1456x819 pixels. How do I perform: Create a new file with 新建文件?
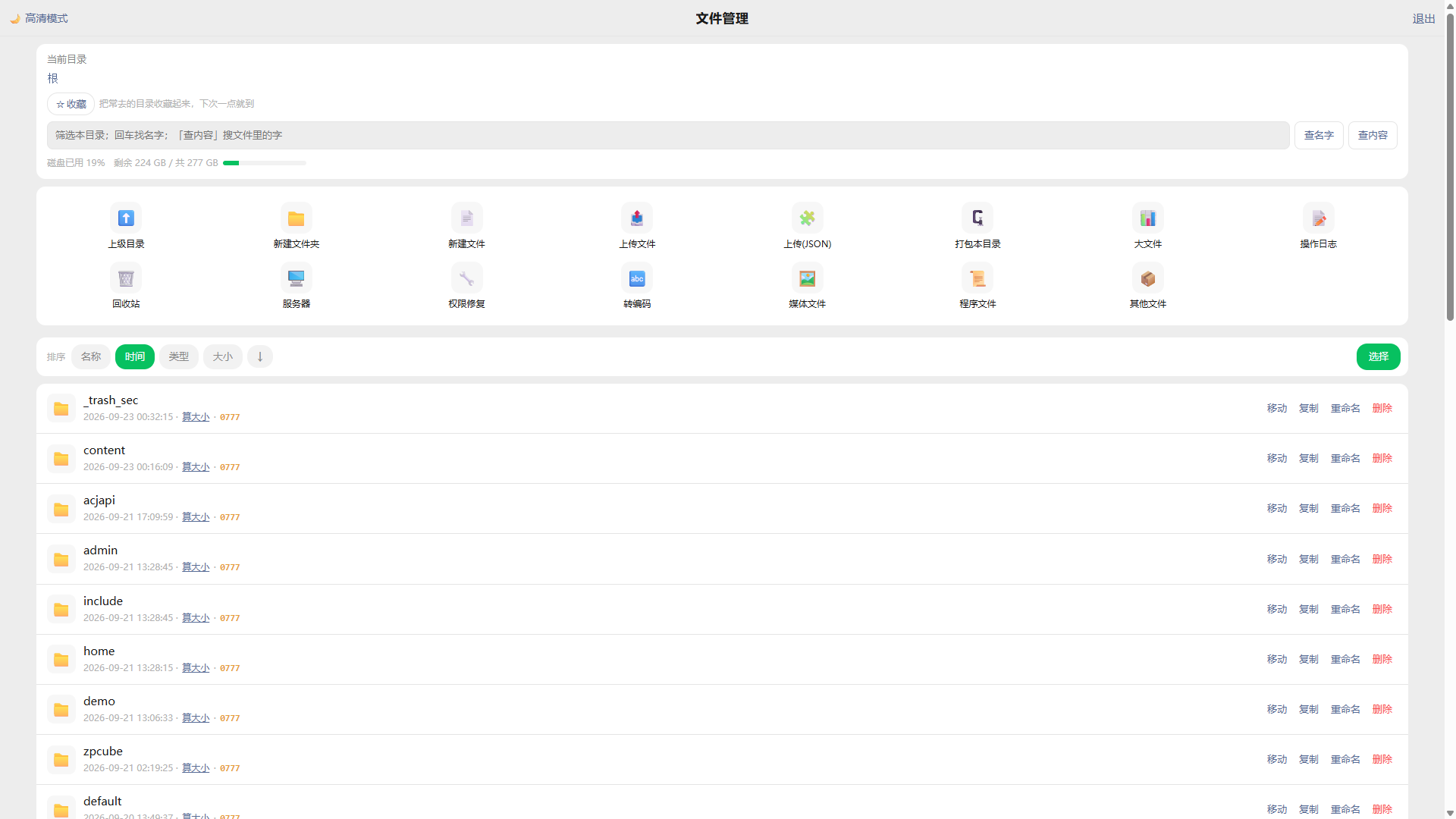pos(466,218)
